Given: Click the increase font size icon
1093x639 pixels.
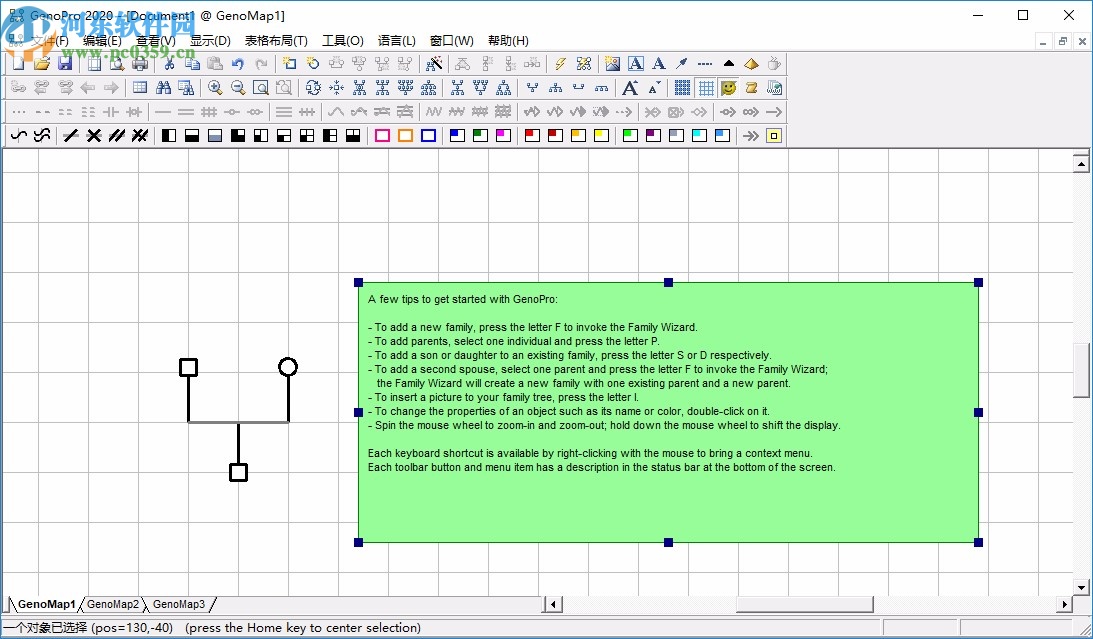Looking at the screenshot, I should click(x=630, y=88).
